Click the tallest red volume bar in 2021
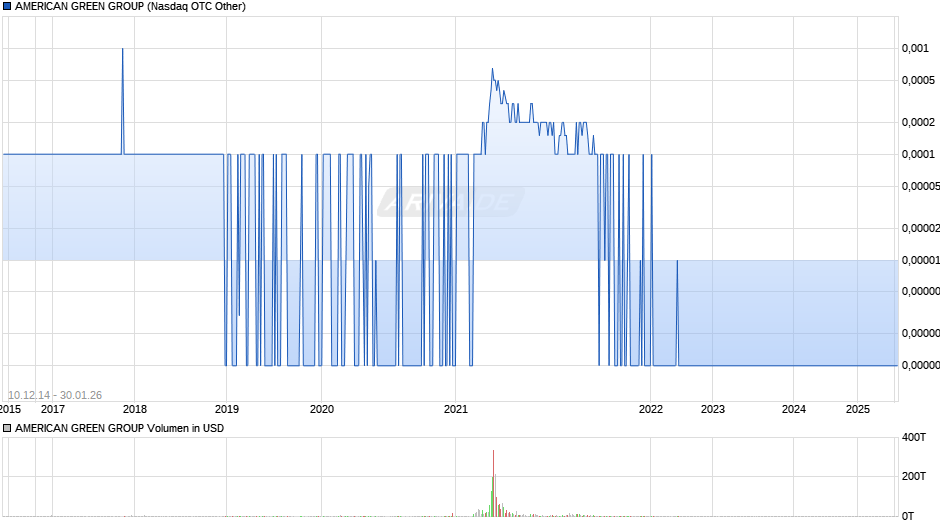Screen dimensions: 940x526 [x=493, y=483]
